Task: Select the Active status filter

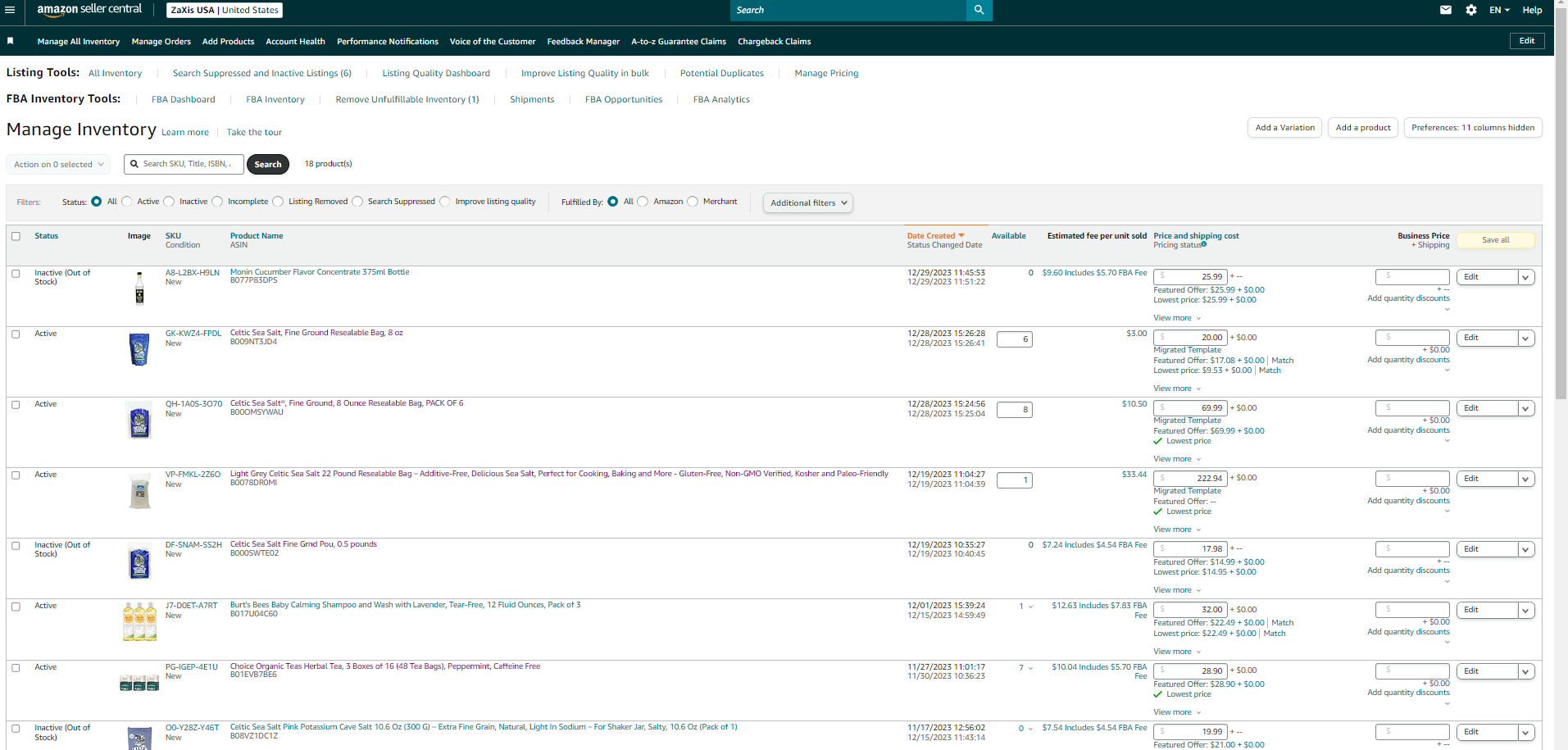Action: point(127,202)
